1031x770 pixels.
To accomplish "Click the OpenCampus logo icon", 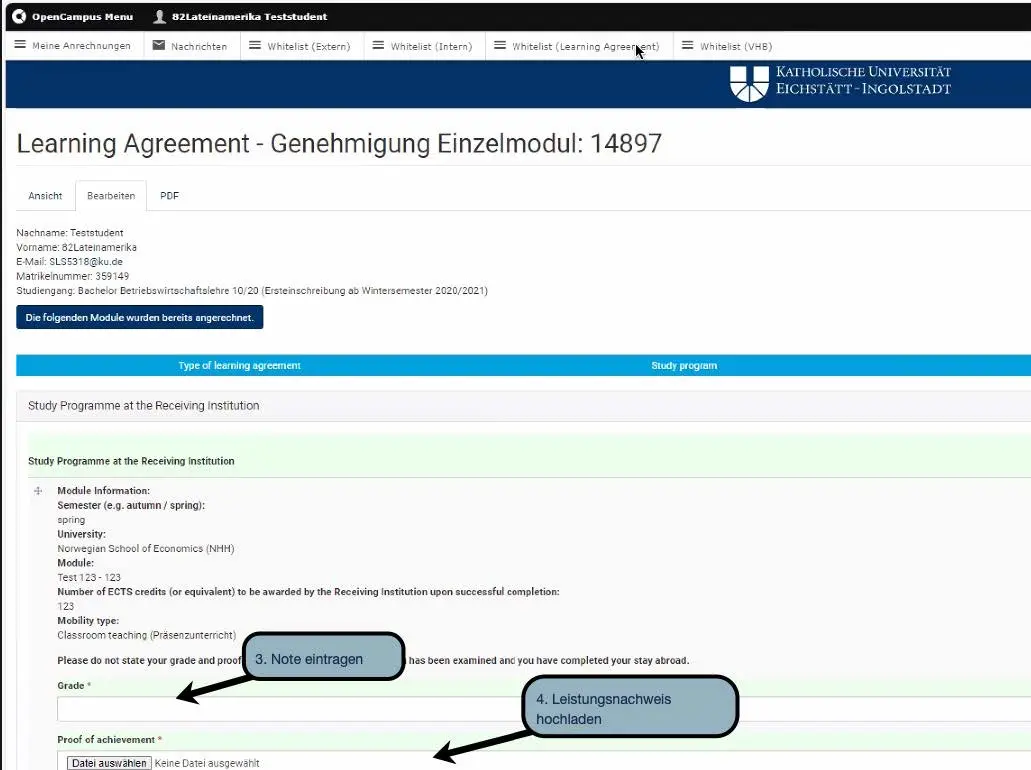I will point(20,16).
